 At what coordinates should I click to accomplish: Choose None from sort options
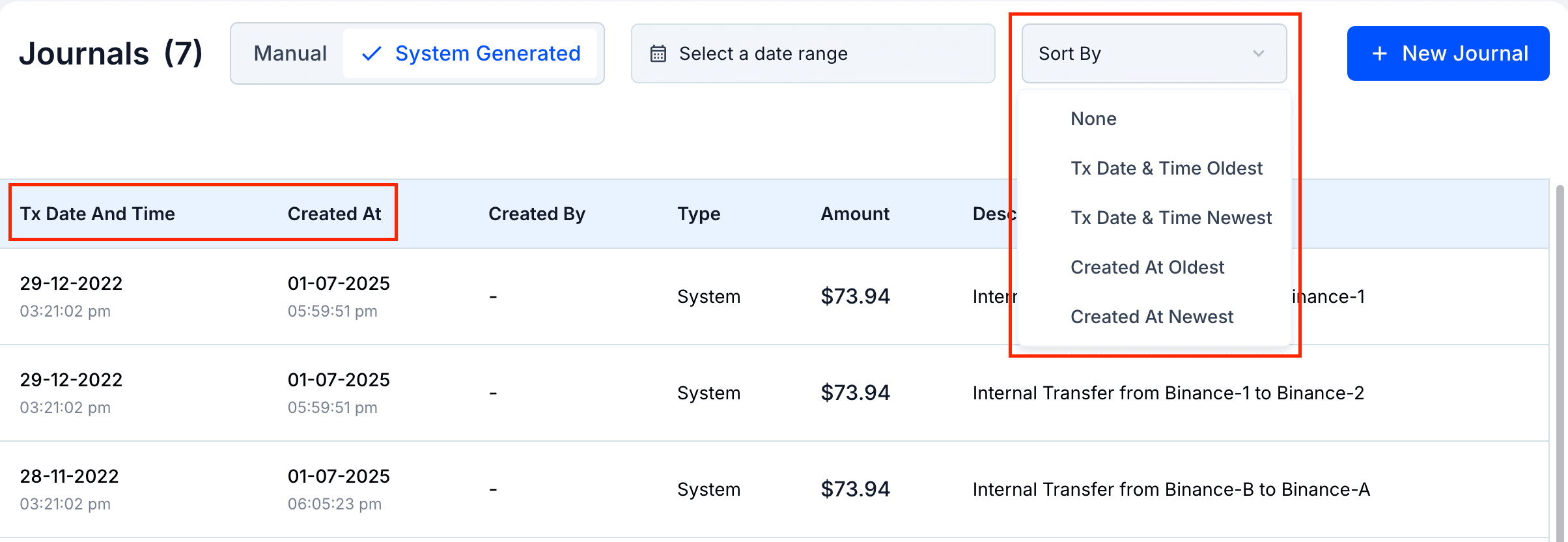(1093, 119)
